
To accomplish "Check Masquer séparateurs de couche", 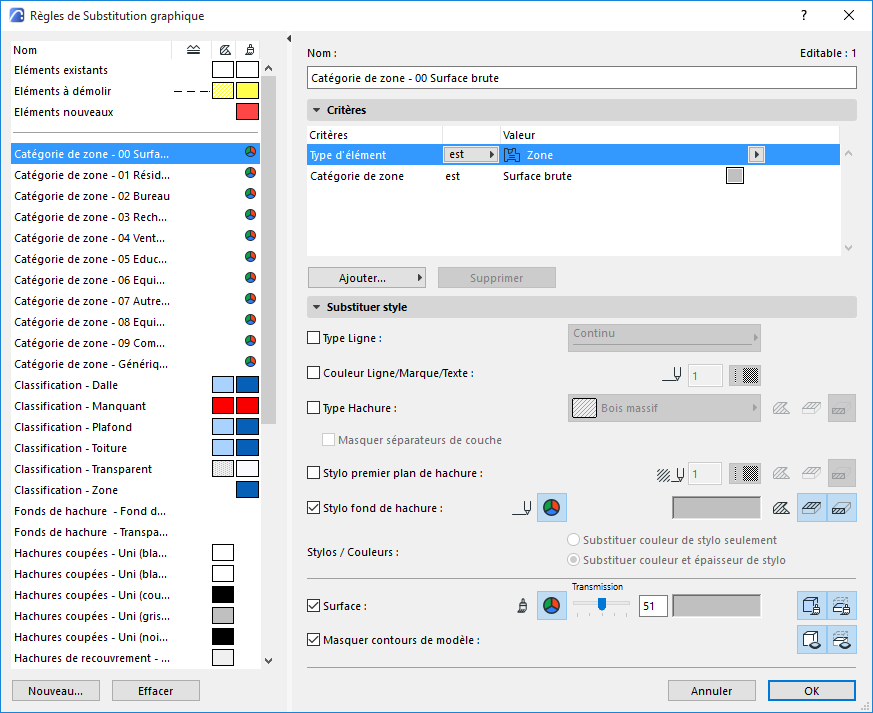I will (328, 440).
